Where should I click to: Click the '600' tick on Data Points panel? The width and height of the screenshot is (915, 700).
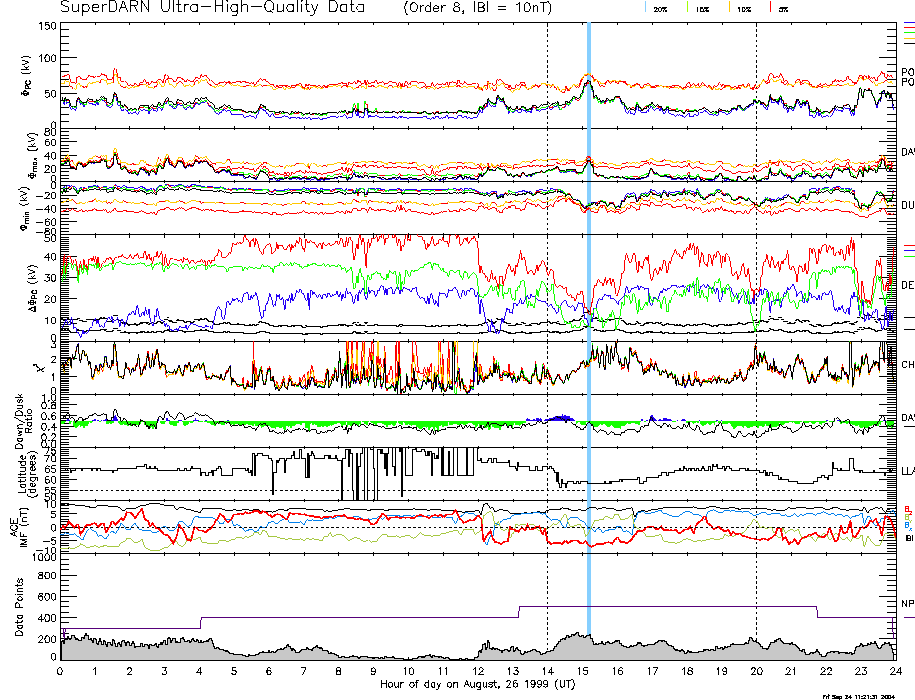[48, 597]
